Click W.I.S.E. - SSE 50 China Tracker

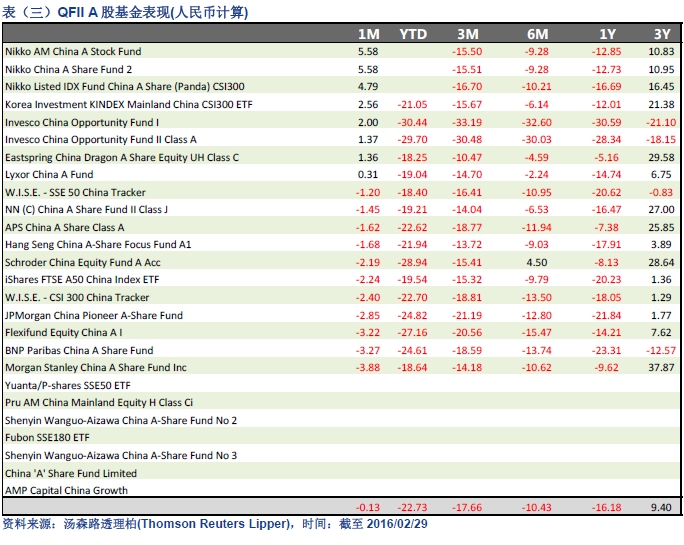tap(75, 192)
